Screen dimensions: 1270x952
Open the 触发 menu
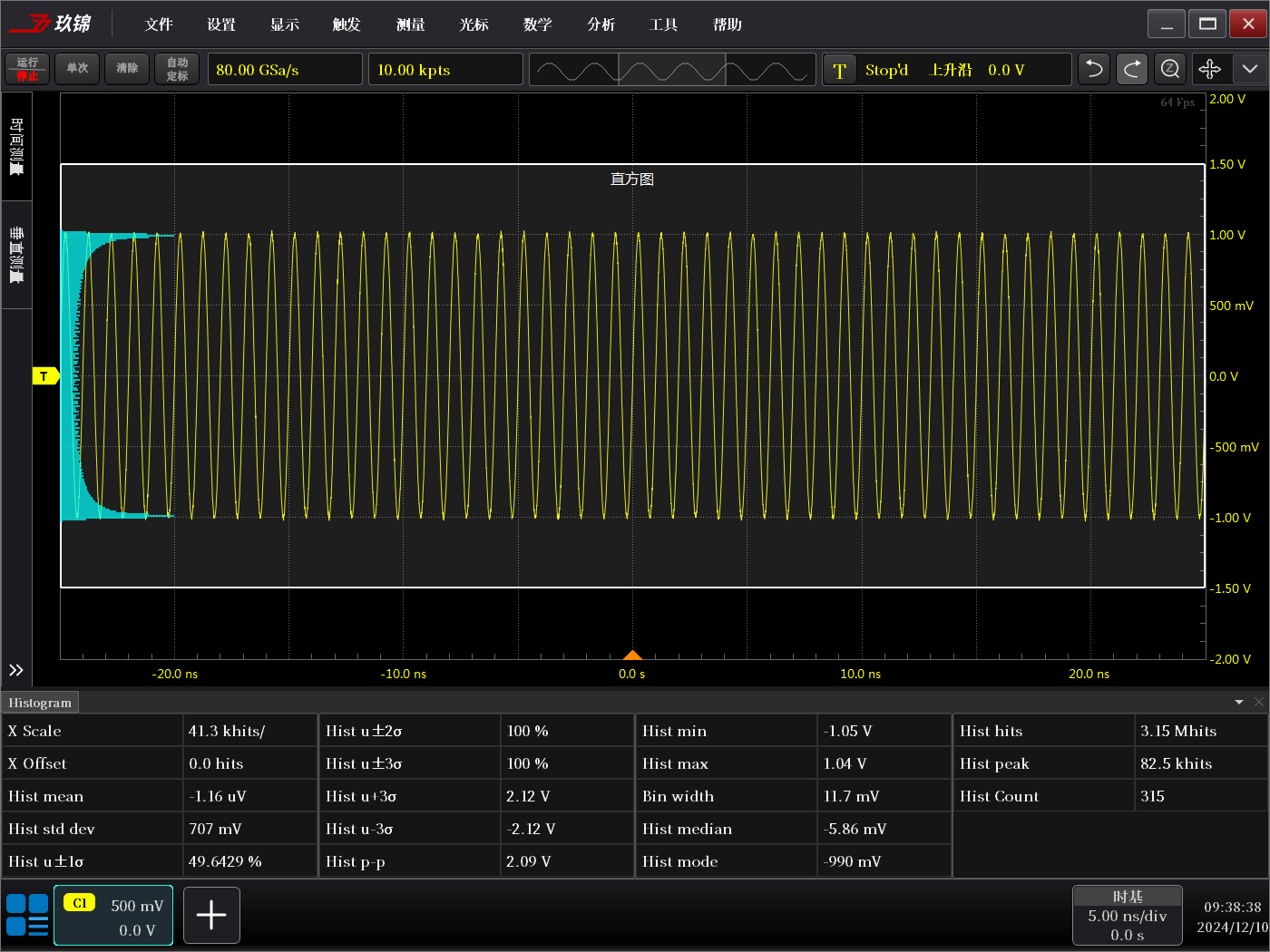pyautogui.click(x=347, y=24)
